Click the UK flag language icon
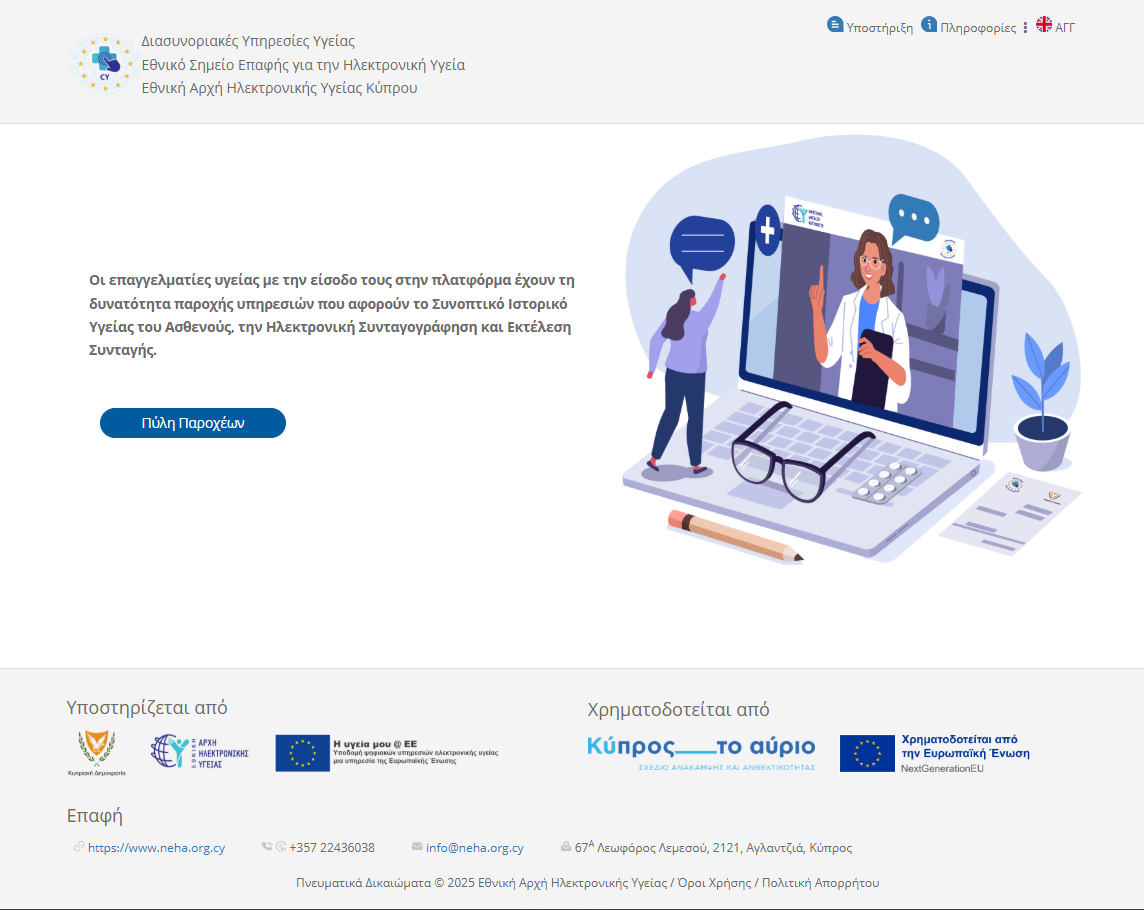 point(1044,25)
